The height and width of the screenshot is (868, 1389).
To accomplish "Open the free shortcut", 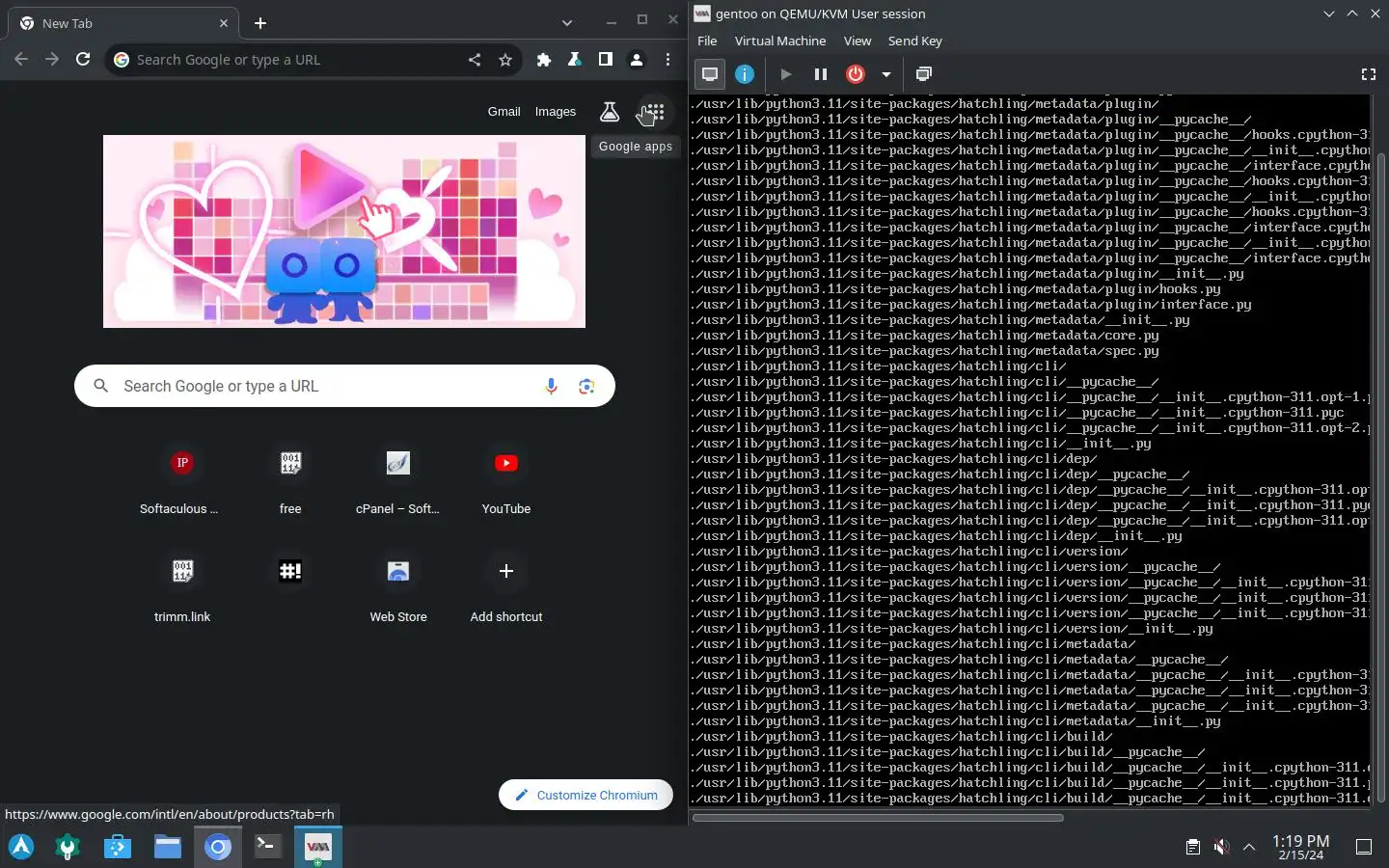I will (290, 480).
